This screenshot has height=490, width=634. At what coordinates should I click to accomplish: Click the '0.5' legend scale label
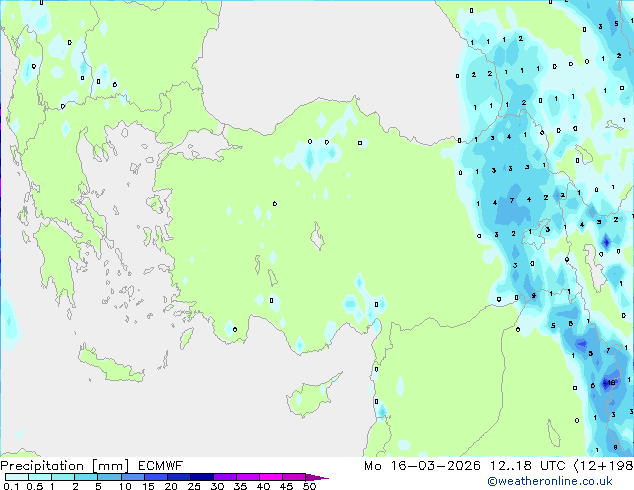[x=34, y=486]
